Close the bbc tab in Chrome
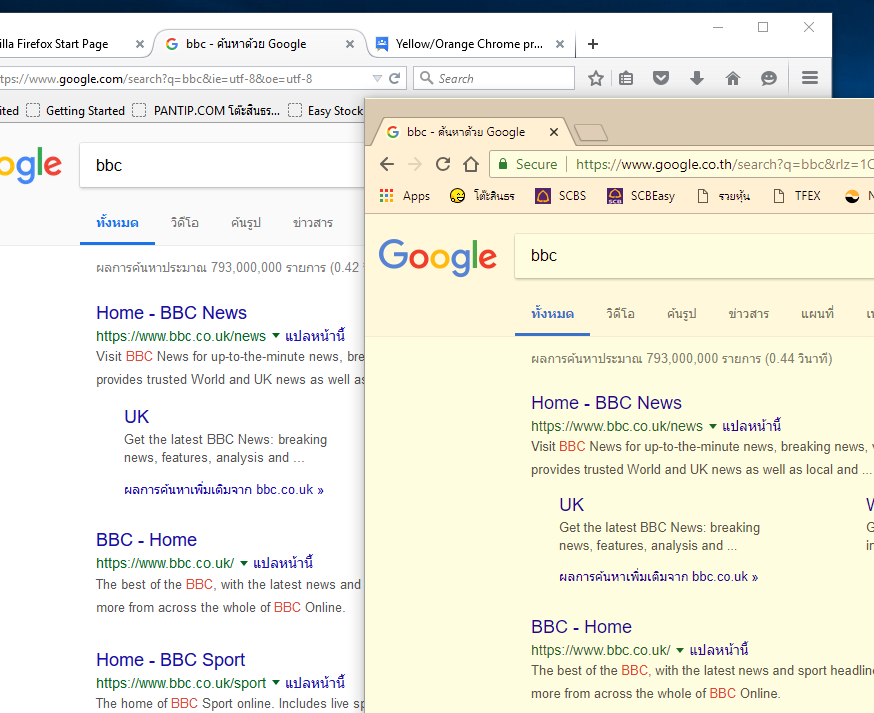Viewport: 874px width, 713px height. (553, 132)
